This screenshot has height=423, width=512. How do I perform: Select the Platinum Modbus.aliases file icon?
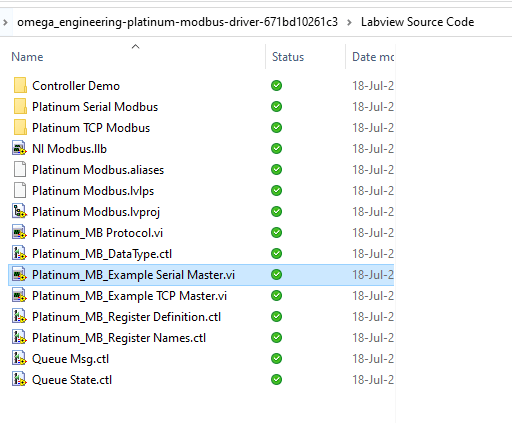pos(20,170)
